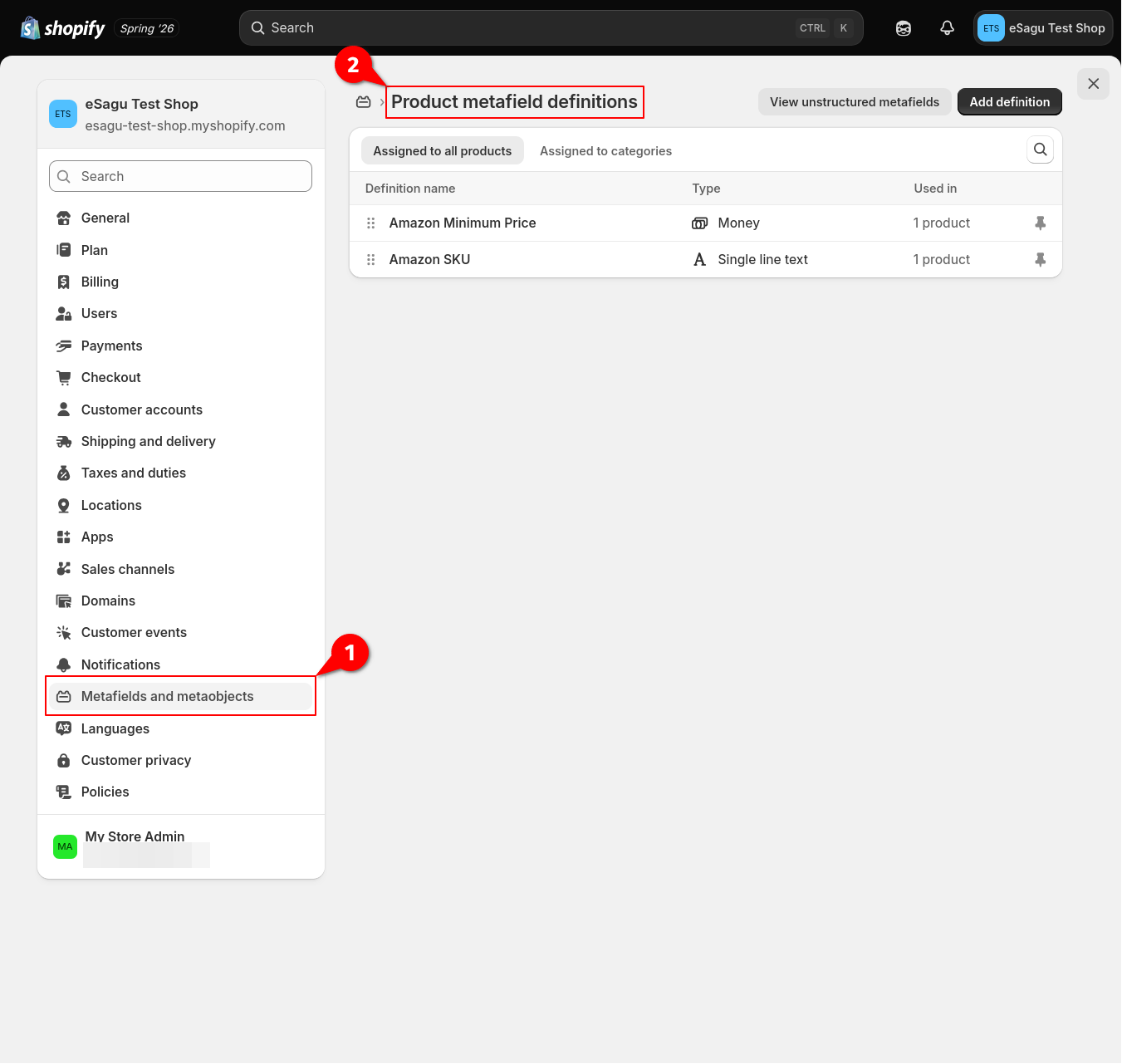Close the settings panel with X
The image size is (1122, 1064).
(1093, 84)
